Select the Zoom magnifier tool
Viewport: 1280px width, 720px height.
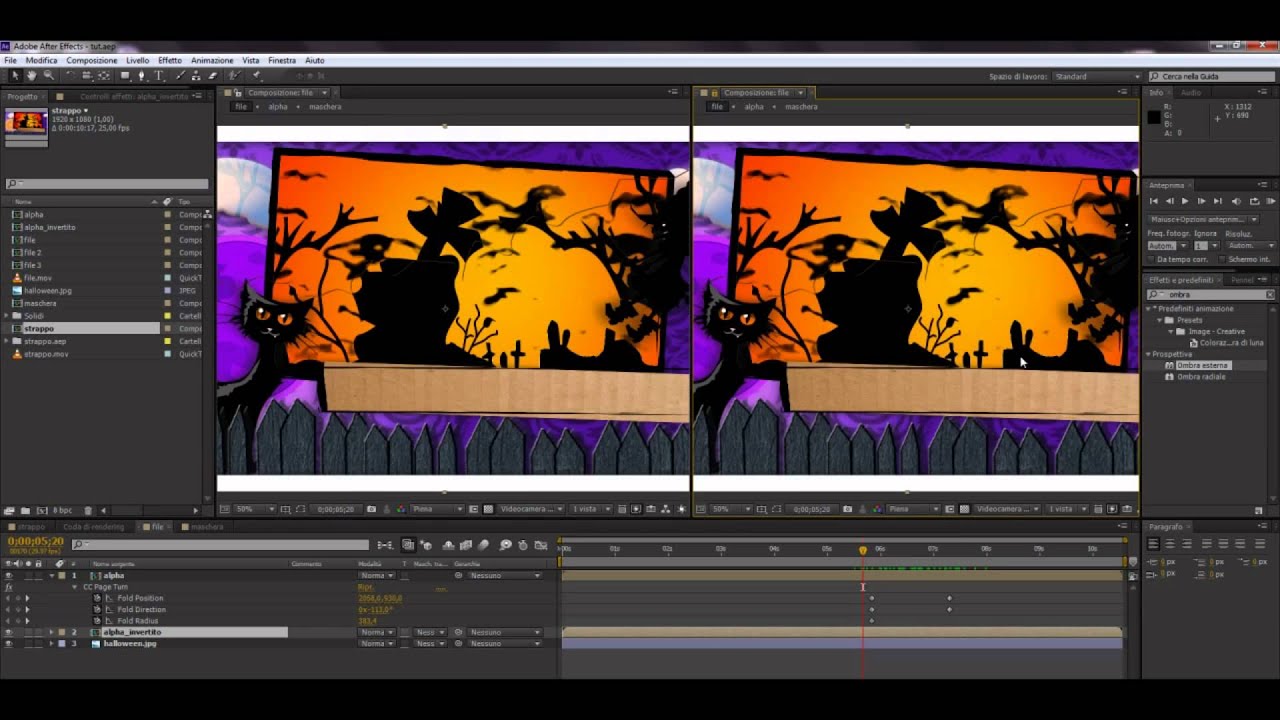48,76
